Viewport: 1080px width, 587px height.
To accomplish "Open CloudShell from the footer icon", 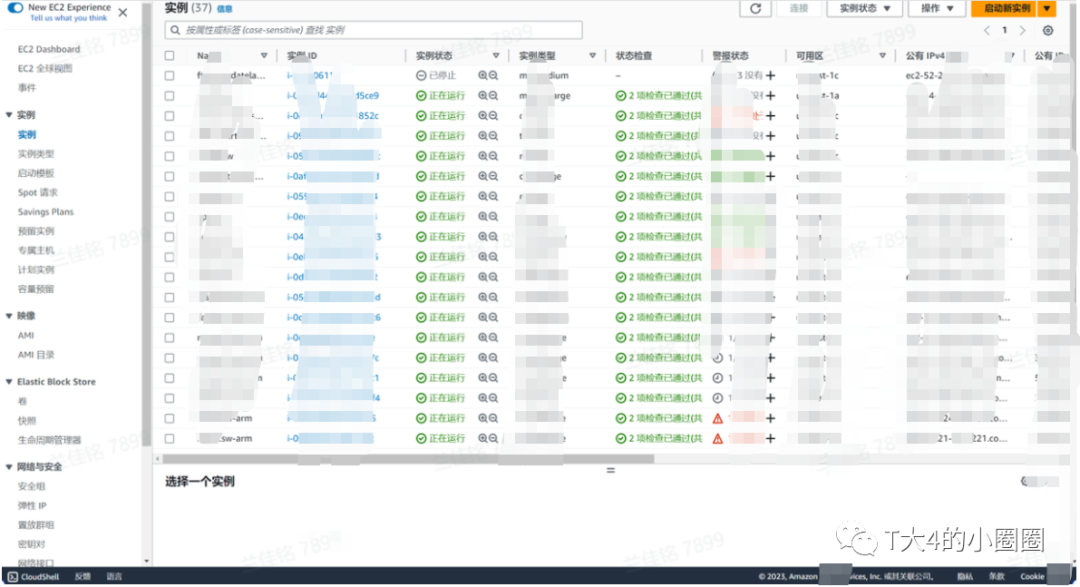I will pos(12,577).
